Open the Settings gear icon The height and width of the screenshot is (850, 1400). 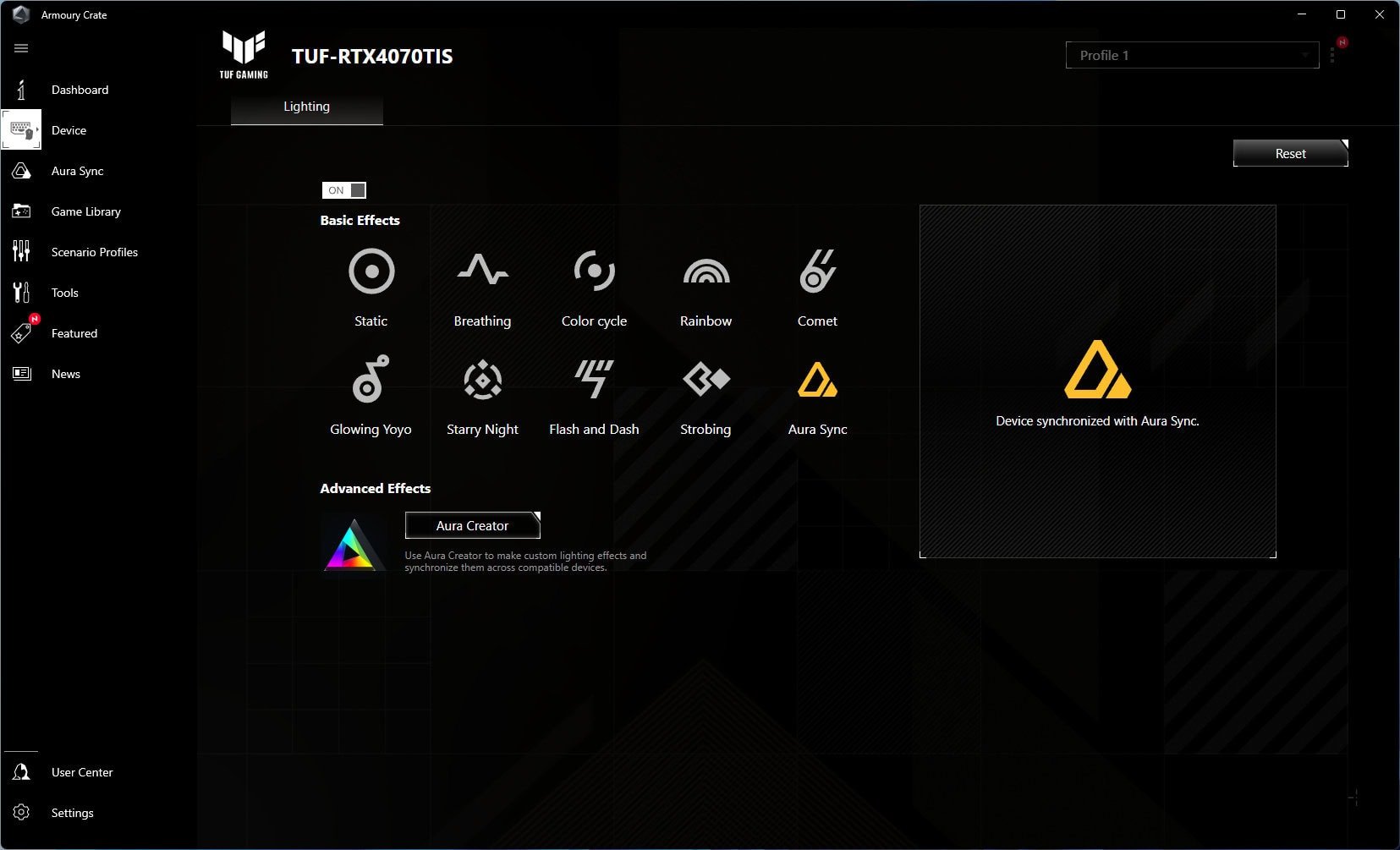21,813
